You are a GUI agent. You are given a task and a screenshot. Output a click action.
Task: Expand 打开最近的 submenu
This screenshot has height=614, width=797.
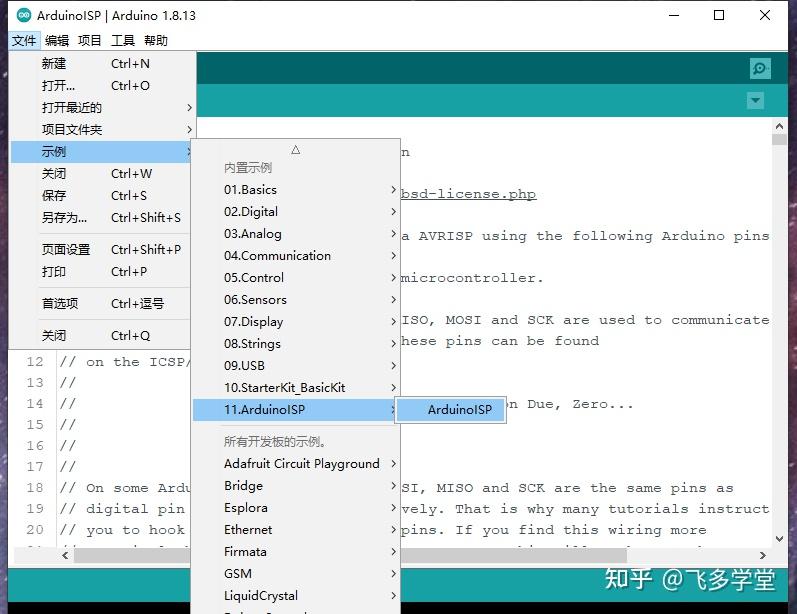pos(102,107)
